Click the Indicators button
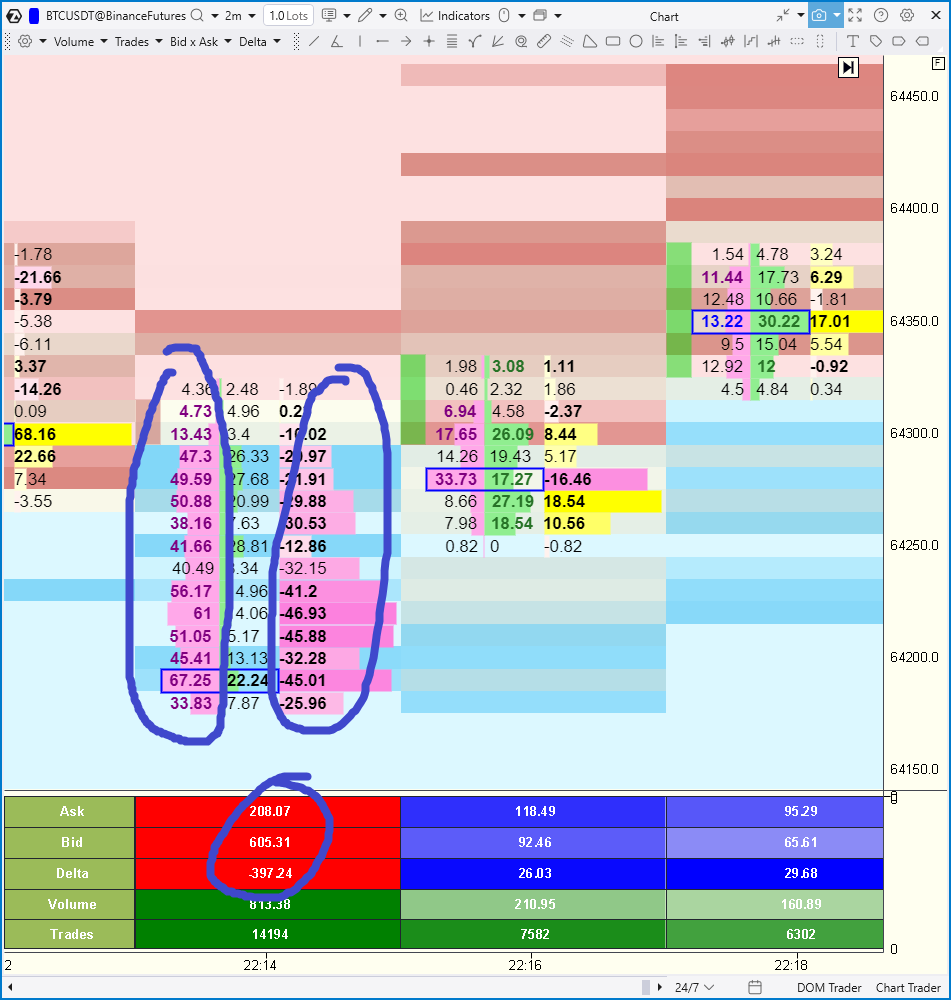This screenshot has height=1000, width=951. pos(455,16)
